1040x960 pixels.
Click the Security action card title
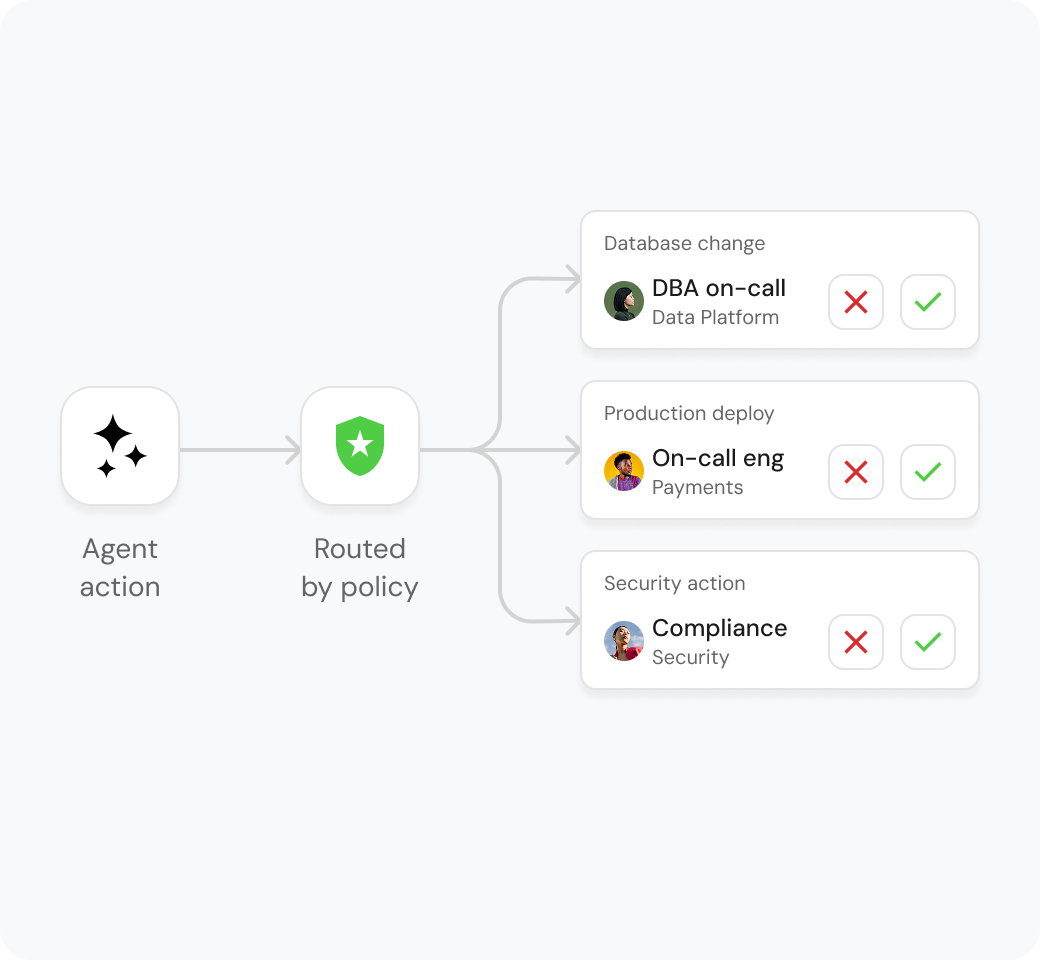[x=675, y=583]
